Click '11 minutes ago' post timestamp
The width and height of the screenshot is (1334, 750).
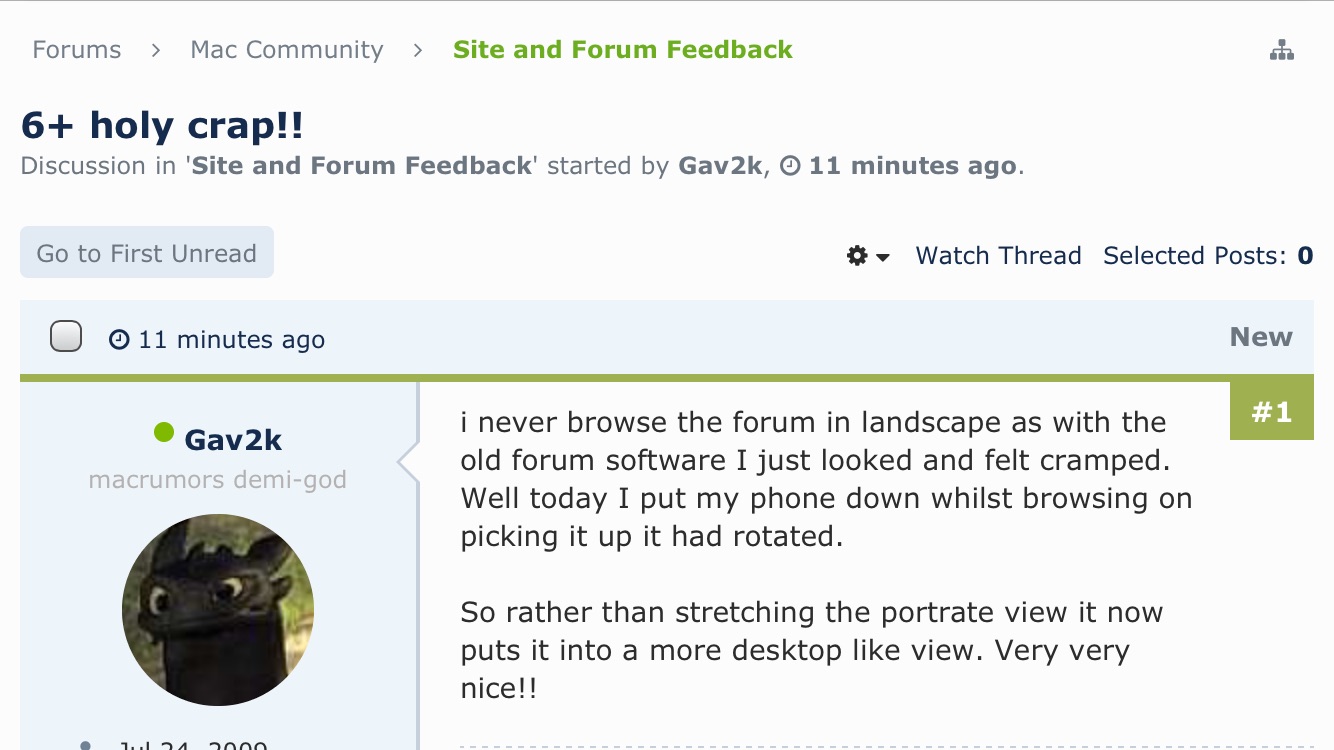click(x=232, y=340)
